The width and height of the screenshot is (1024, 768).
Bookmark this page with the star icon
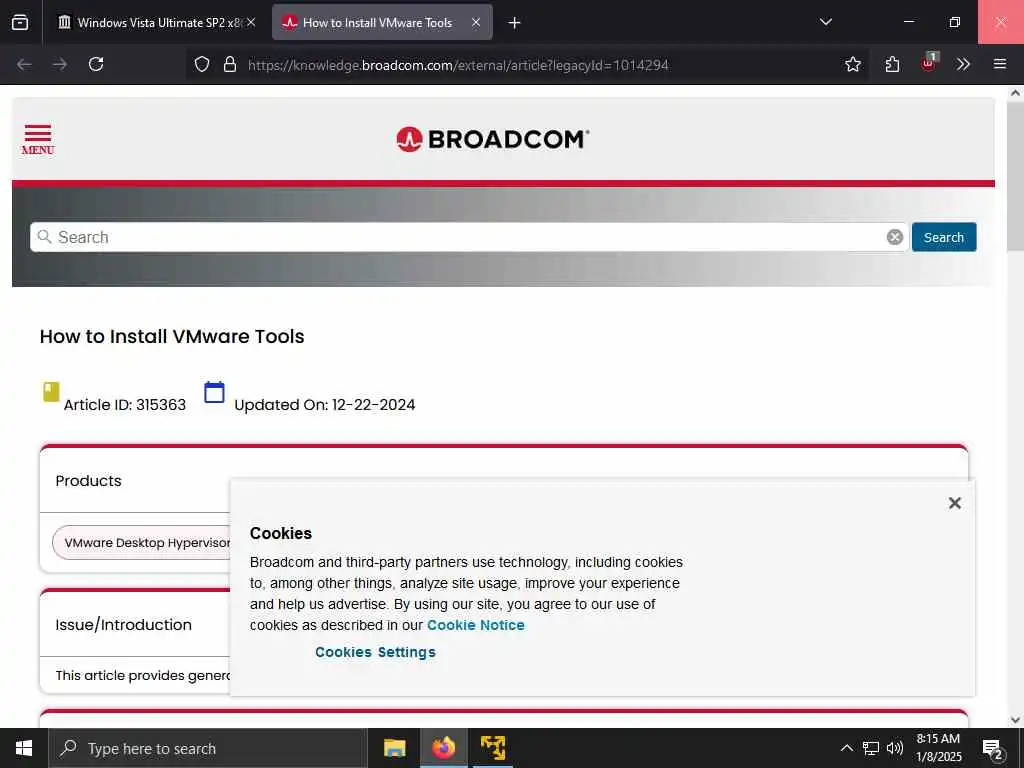click(x=852, y=64)
